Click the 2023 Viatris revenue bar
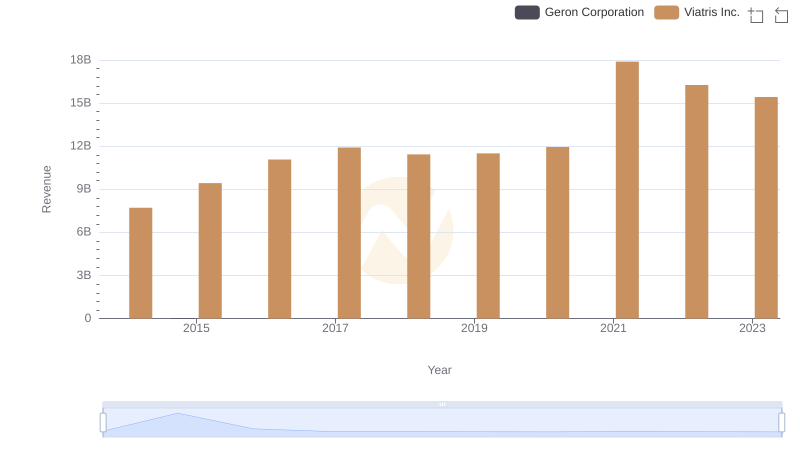The height and width of the screenshot is (461, 800). (x=766, y=208)
